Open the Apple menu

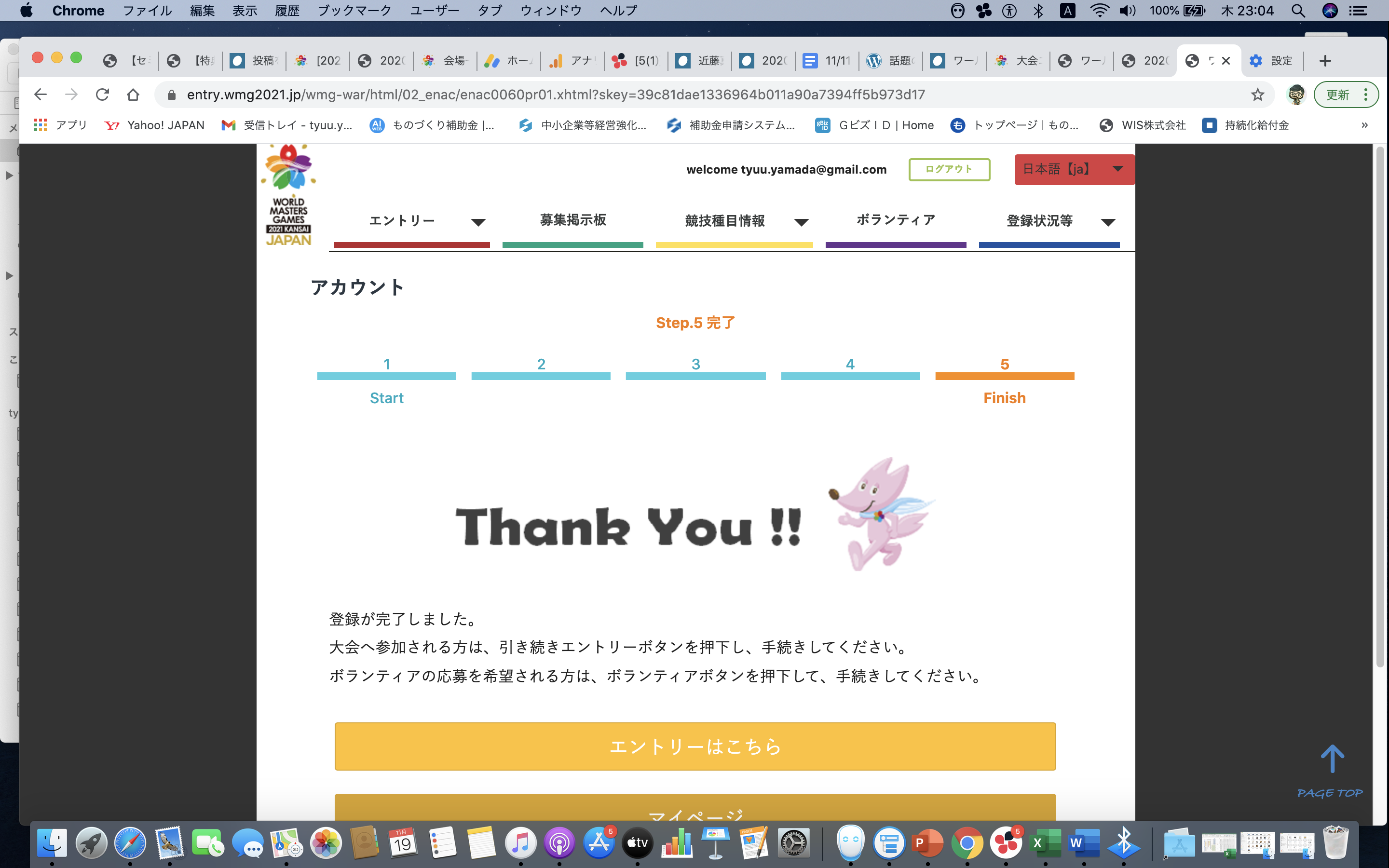26,10
